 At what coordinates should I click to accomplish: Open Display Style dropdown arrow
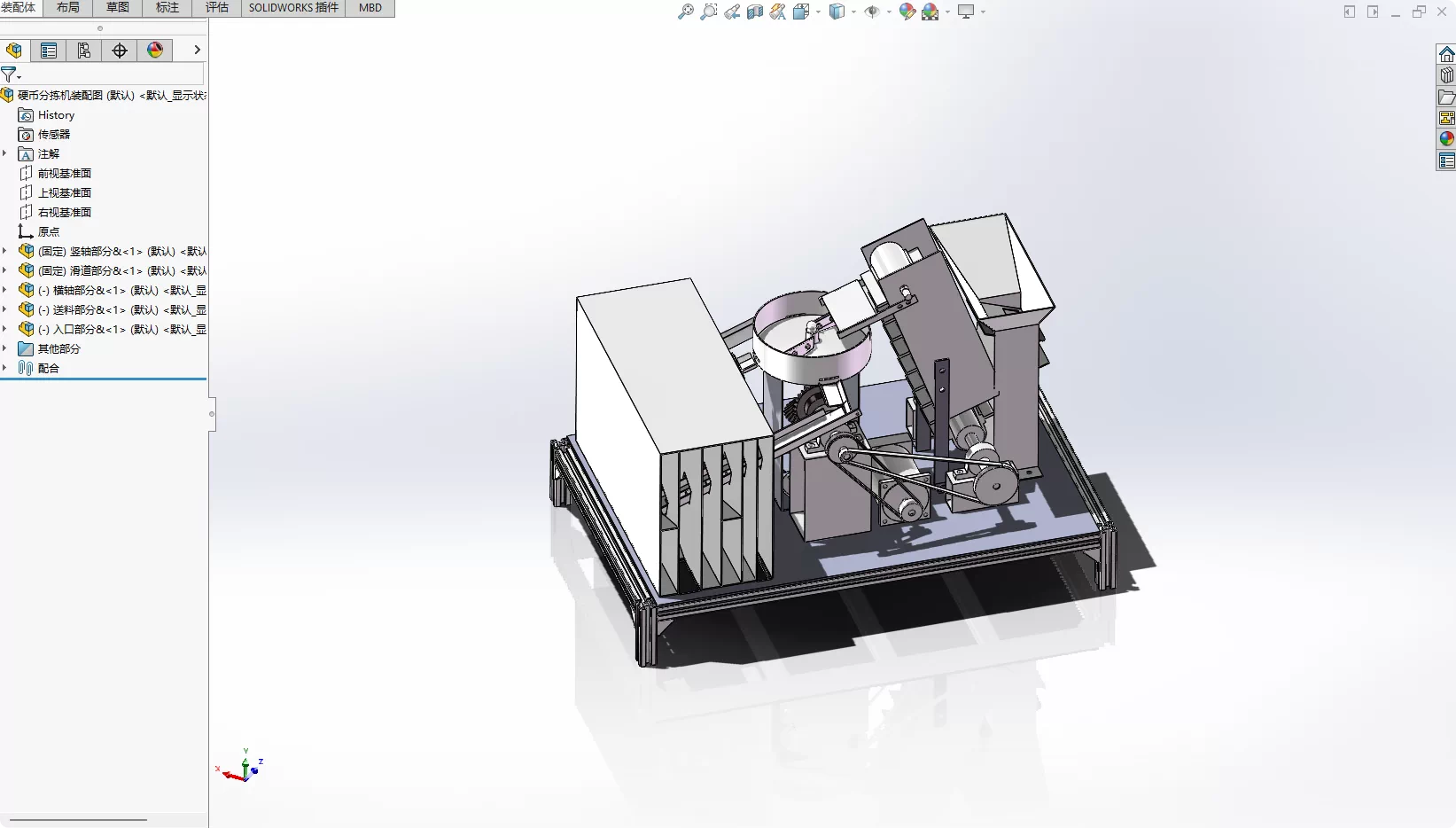point(853,12)
